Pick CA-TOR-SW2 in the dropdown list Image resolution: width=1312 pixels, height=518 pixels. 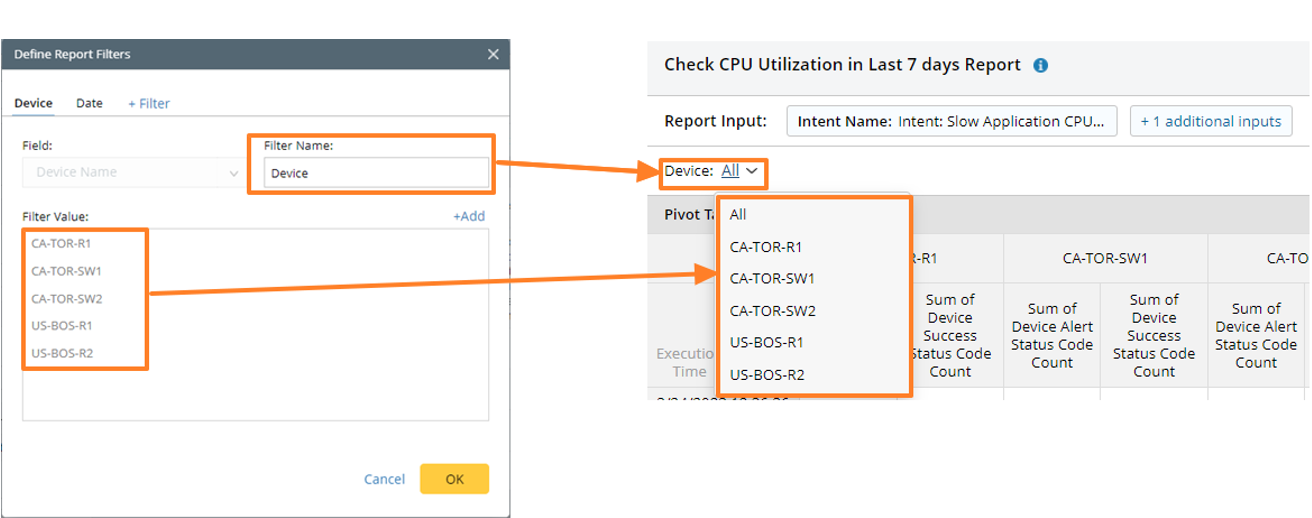[x=772, y=310]
